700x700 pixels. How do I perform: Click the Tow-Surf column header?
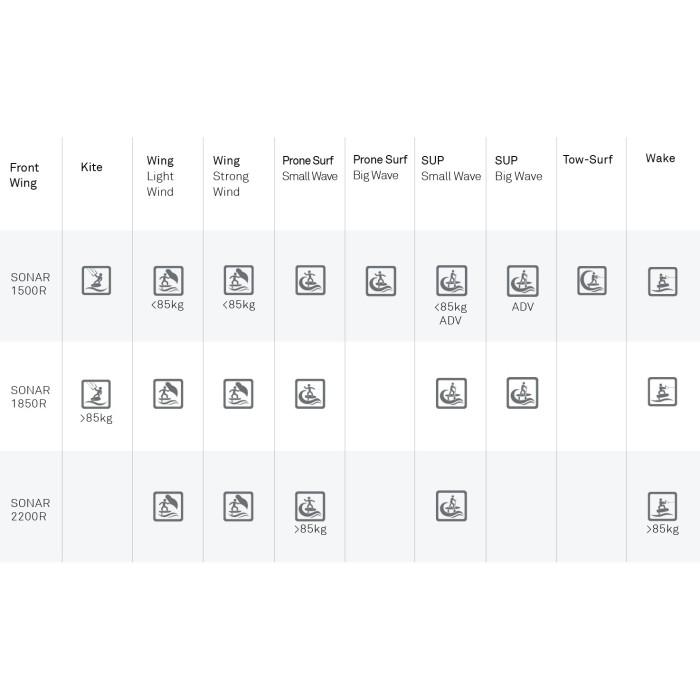click(x=588, y=159)
